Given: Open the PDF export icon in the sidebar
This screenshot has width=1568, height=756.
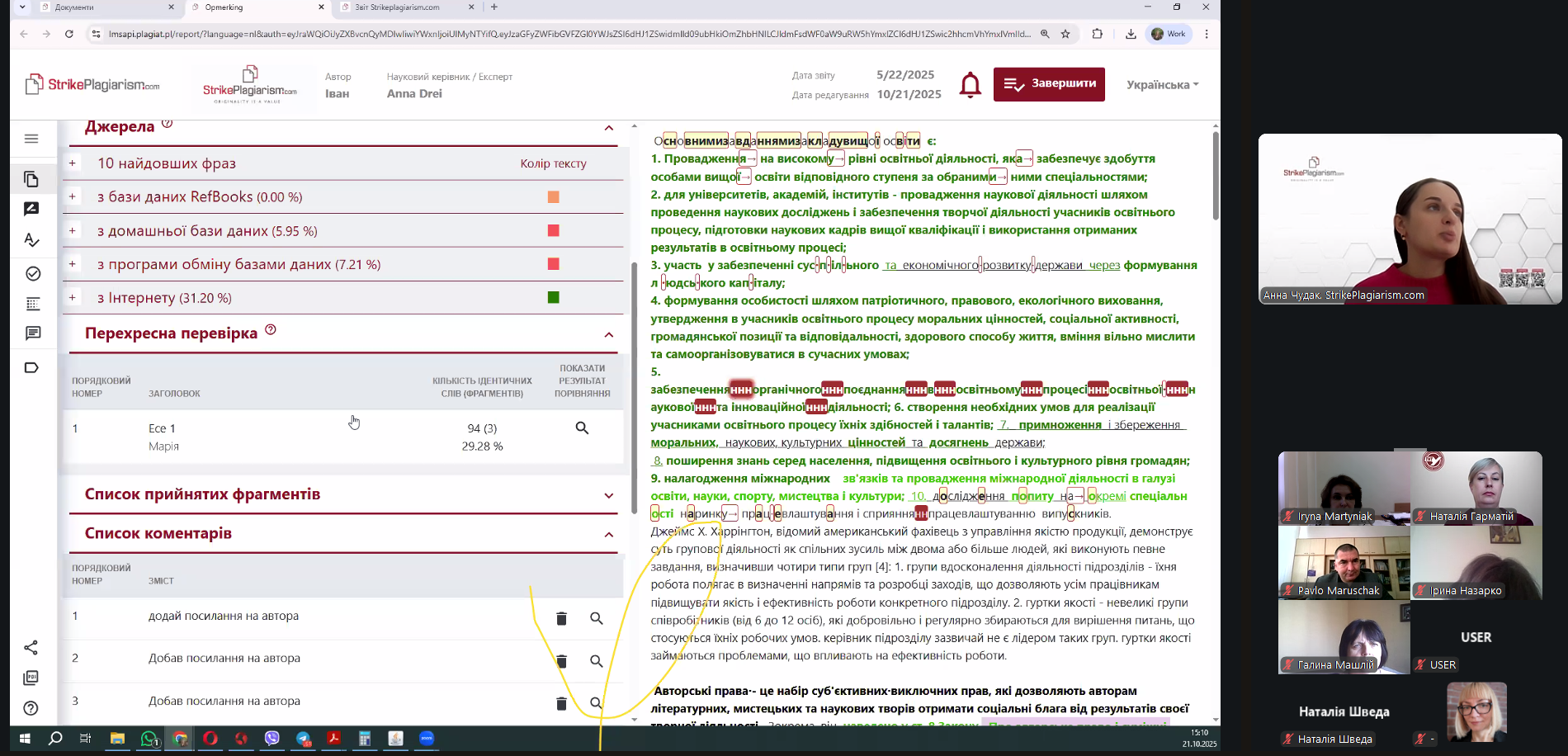Looking at the screenshot, I should [x=31, y=678].
